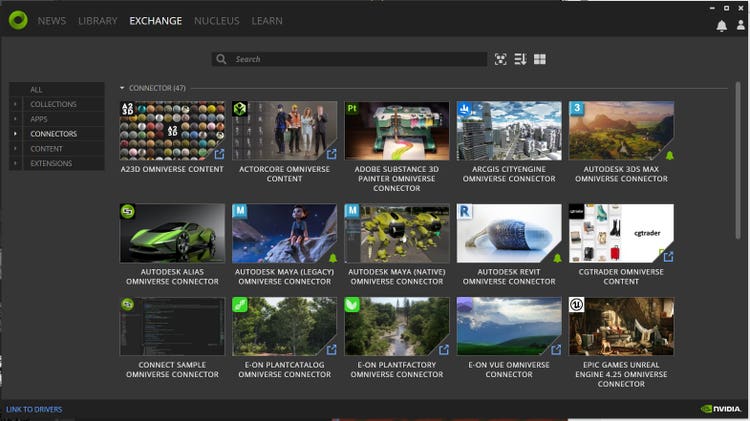The height and width of the screenshot is (421, 750).
Task: Expand the Extensions sidebar arrow
Action: click(15, 164)
